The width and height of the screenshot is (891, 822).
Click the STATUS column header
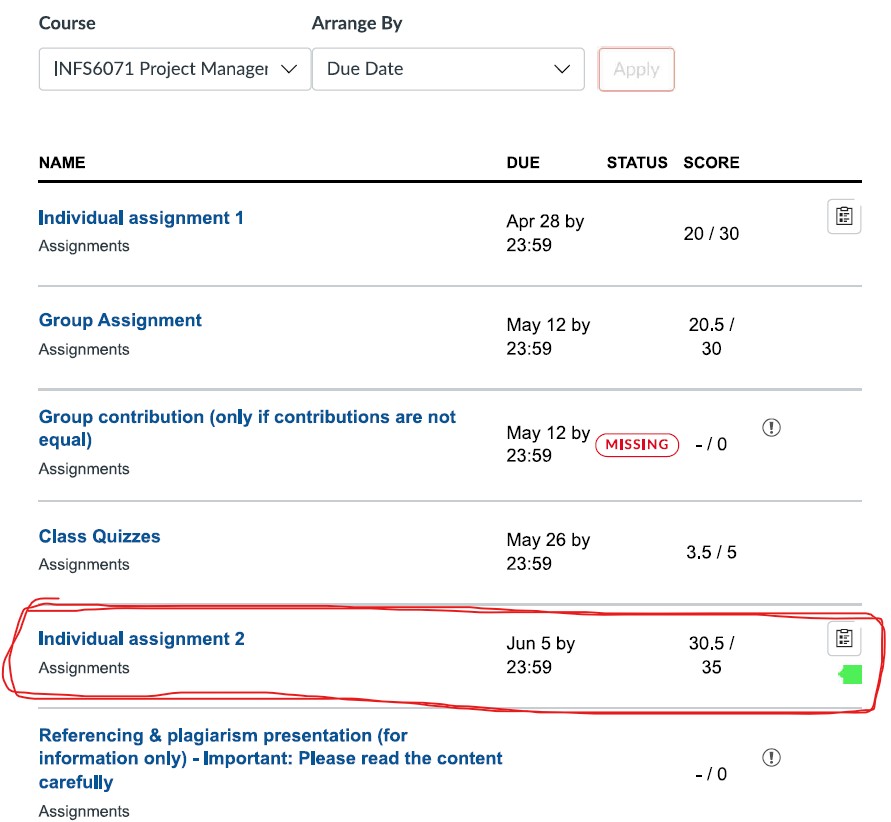[x=637, y=162]
